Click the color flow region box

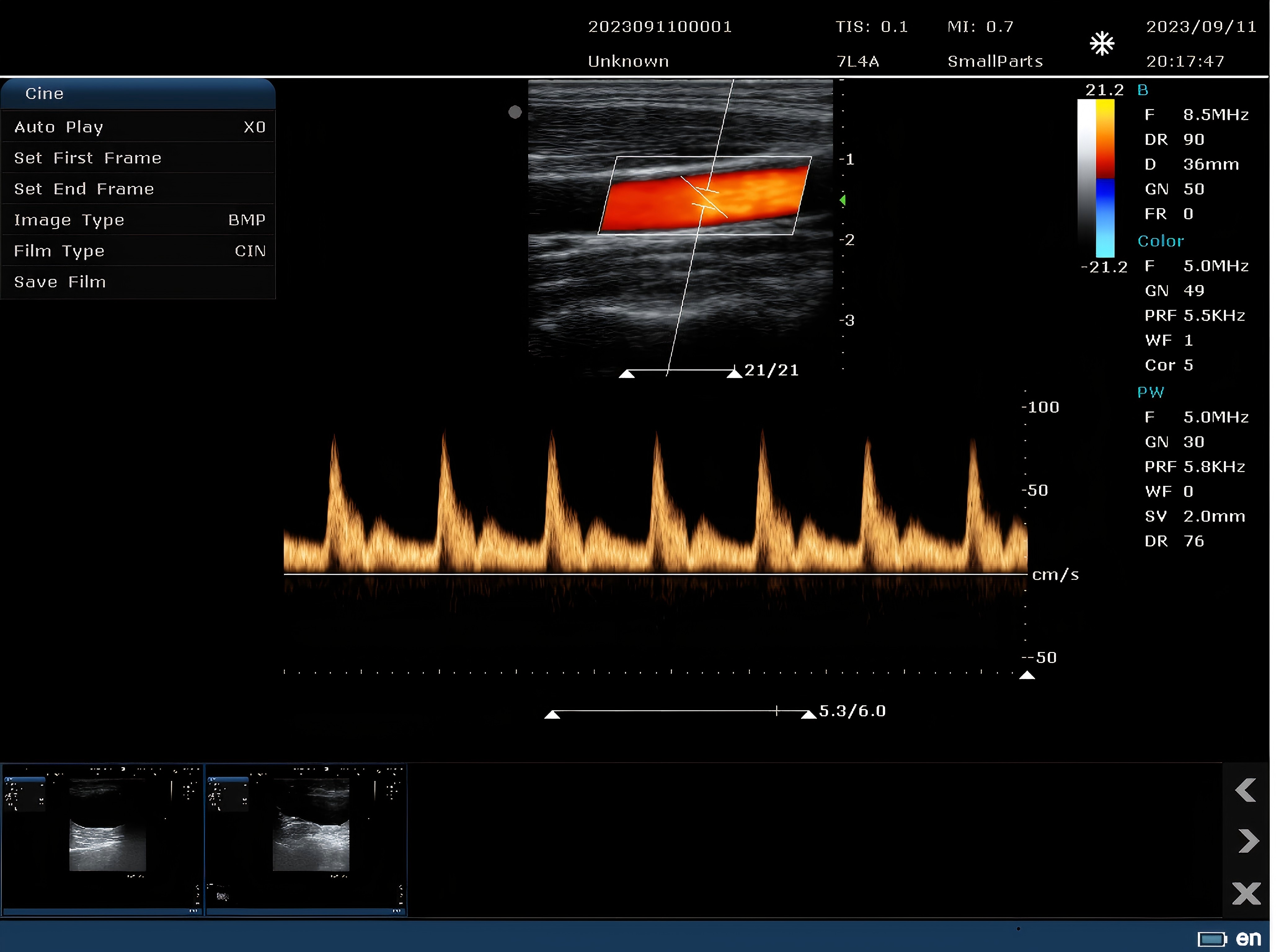[x=704, y=195]
